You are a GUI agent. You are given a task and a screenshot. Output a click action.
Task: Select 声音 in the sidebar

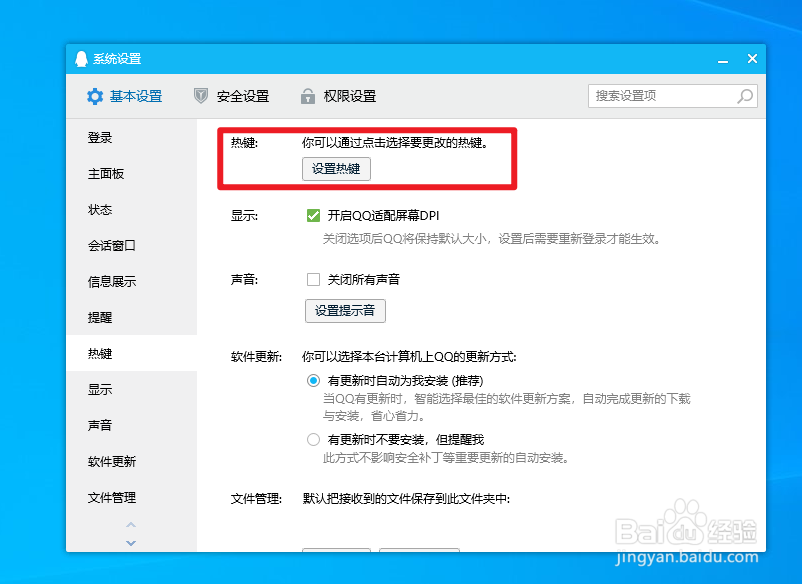[x=131, y=425]
